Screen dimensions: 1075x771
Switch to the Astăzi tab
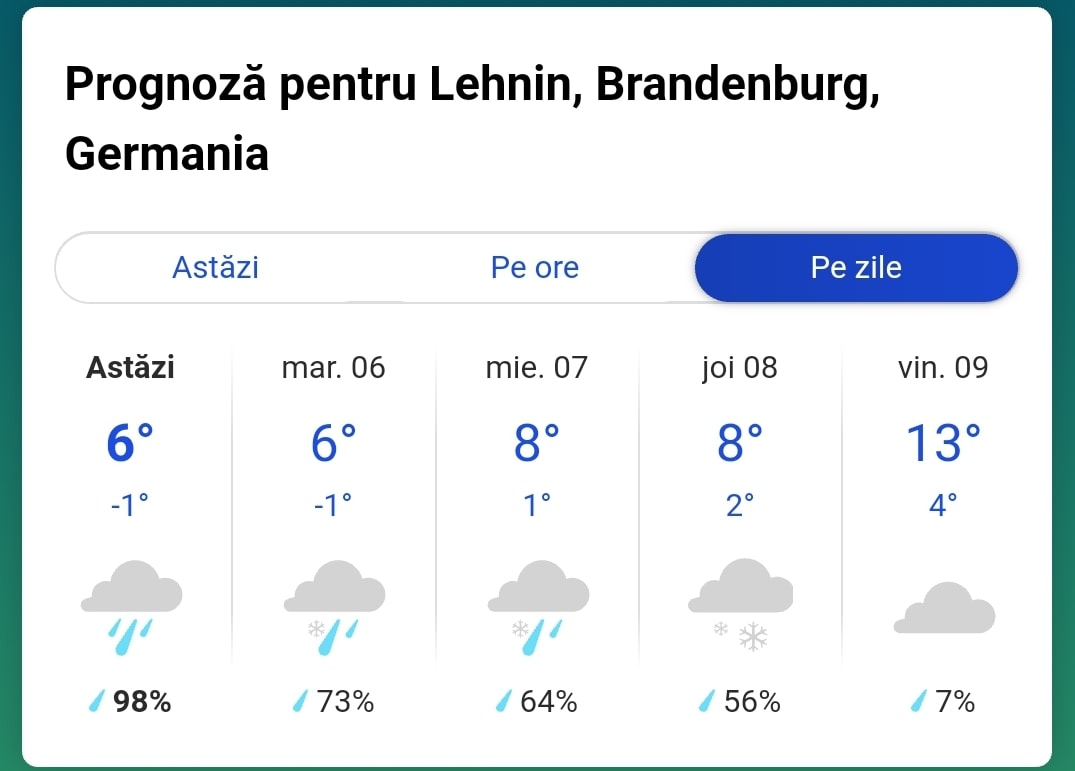click(x=215, y=267)
